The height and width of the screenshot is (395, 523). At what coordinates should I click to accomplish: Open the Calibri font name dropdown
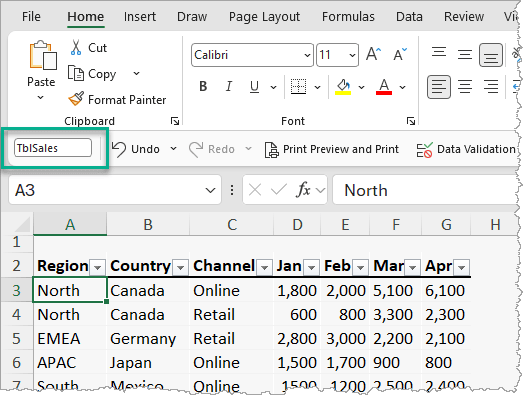pyautogui.click(x=307, y=55)
